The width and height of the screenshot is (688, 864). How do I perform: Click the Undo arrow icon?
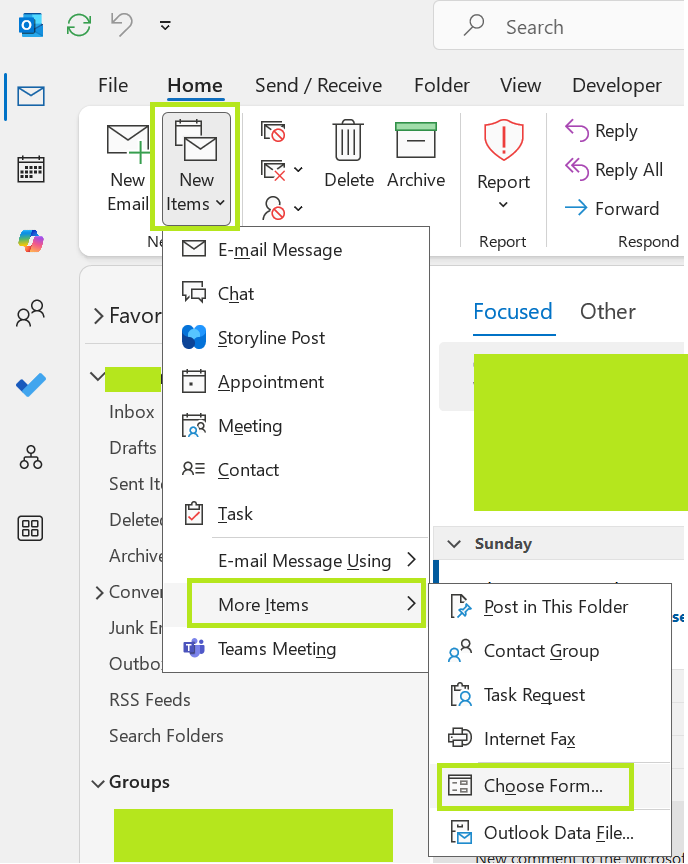point(122,25)
